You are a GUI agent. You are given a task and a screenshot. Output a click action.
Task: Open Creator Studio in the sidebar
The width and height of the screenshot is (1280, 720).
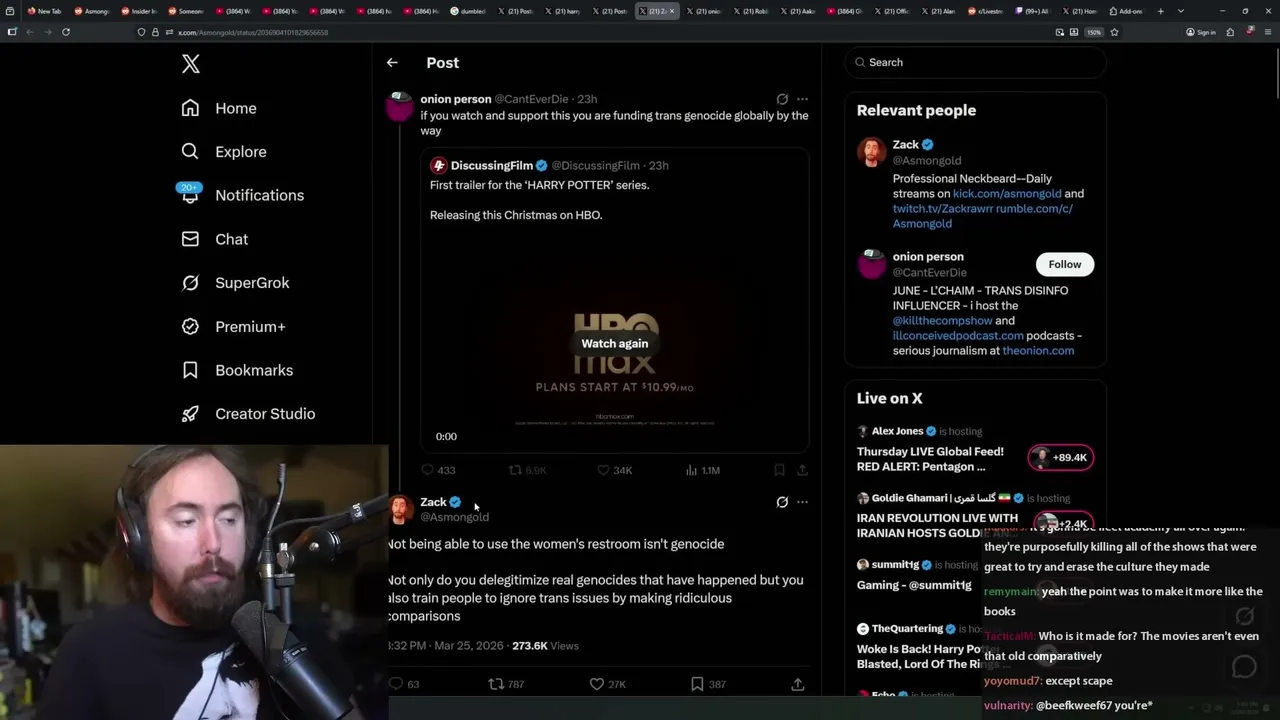(248, 414)
